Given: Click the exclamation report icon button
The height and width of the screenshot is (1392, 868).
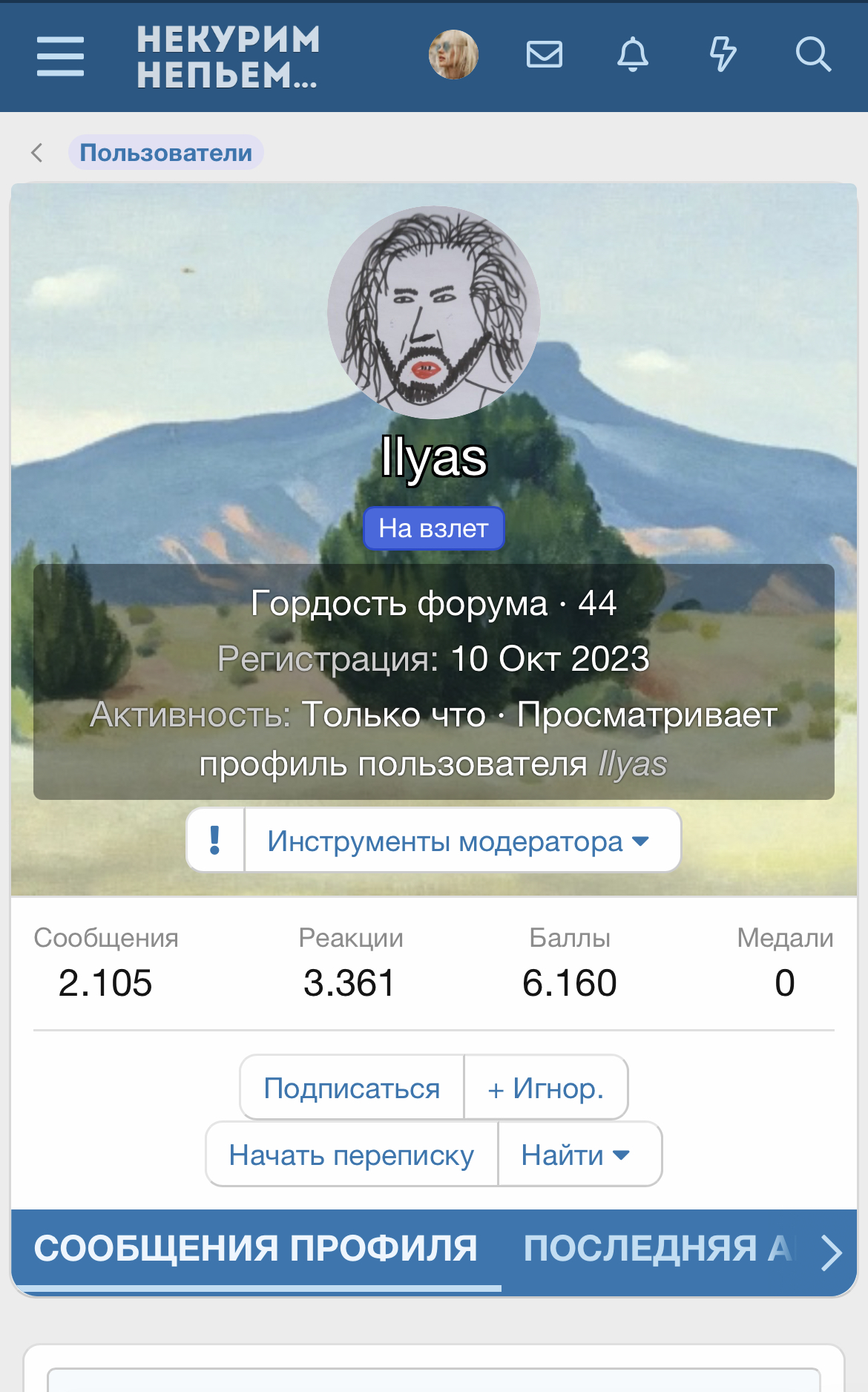Looking at the screenshot, I should point(215,841).
